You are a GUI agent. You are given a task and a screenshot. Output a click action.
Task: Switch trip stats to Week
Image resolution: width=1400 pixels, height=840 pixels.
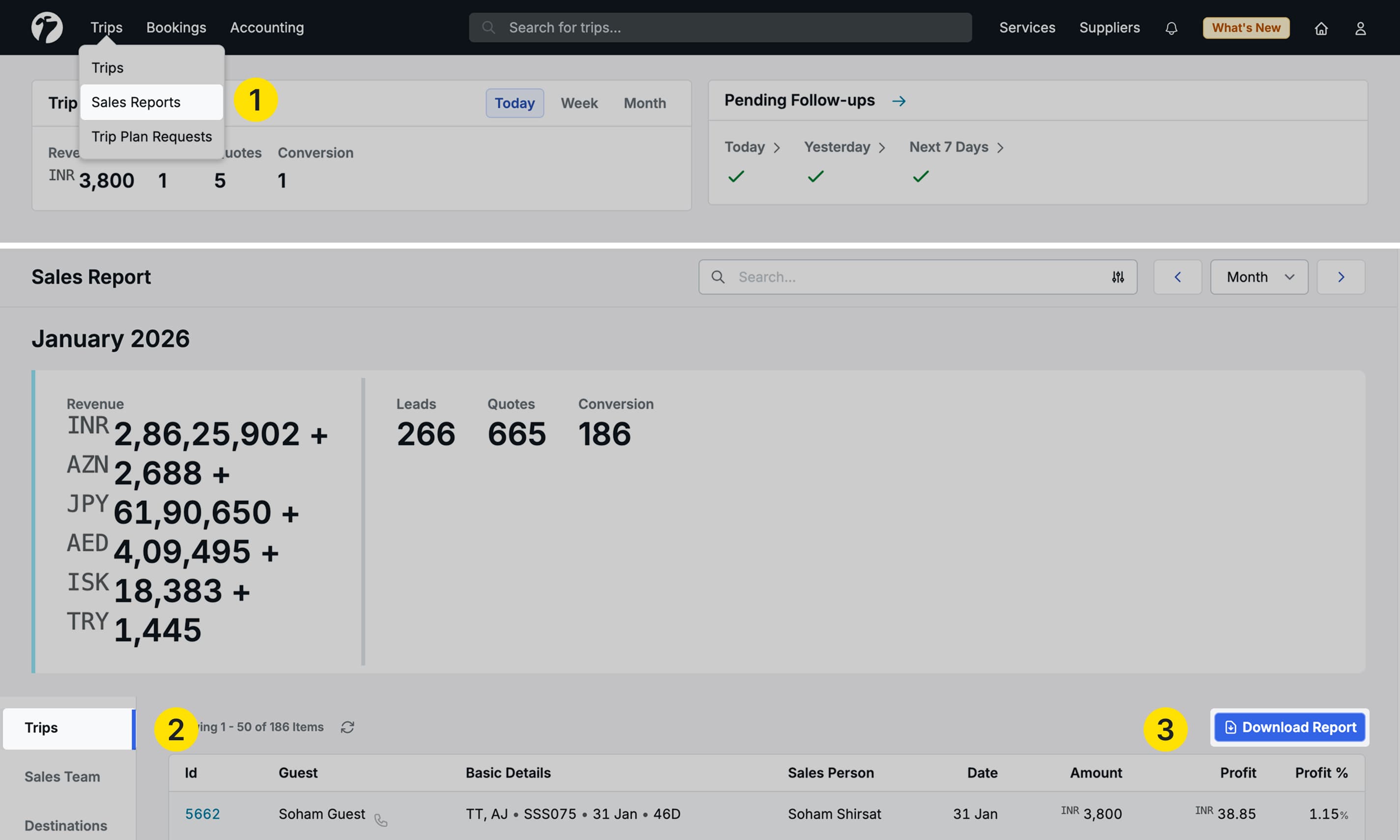579,103
